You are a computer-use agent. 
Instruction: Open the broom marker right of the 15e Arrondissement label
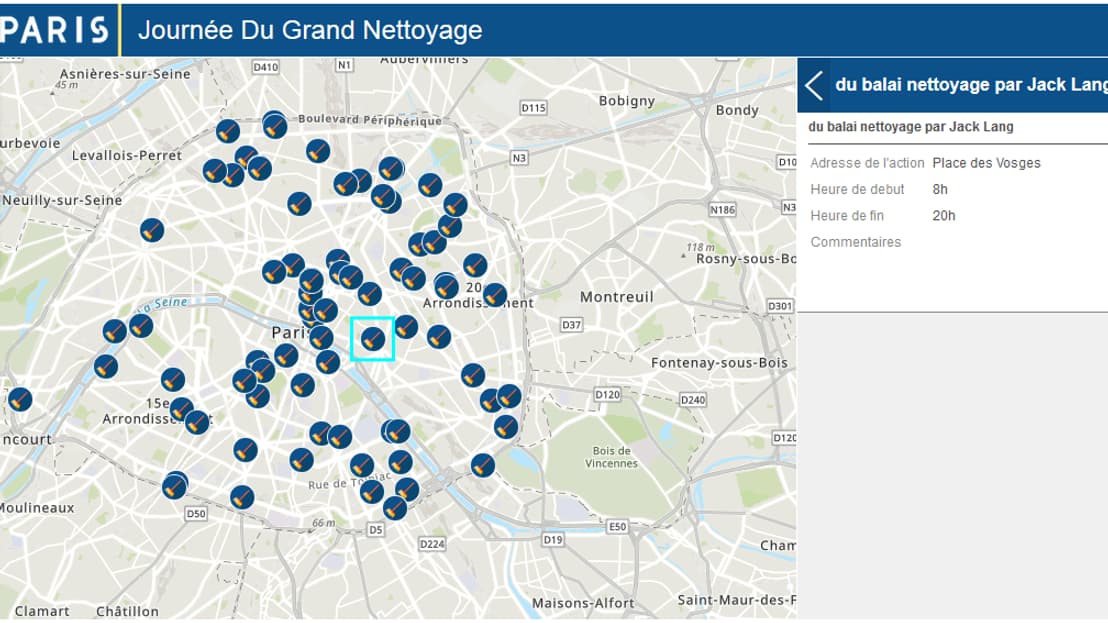197,422
